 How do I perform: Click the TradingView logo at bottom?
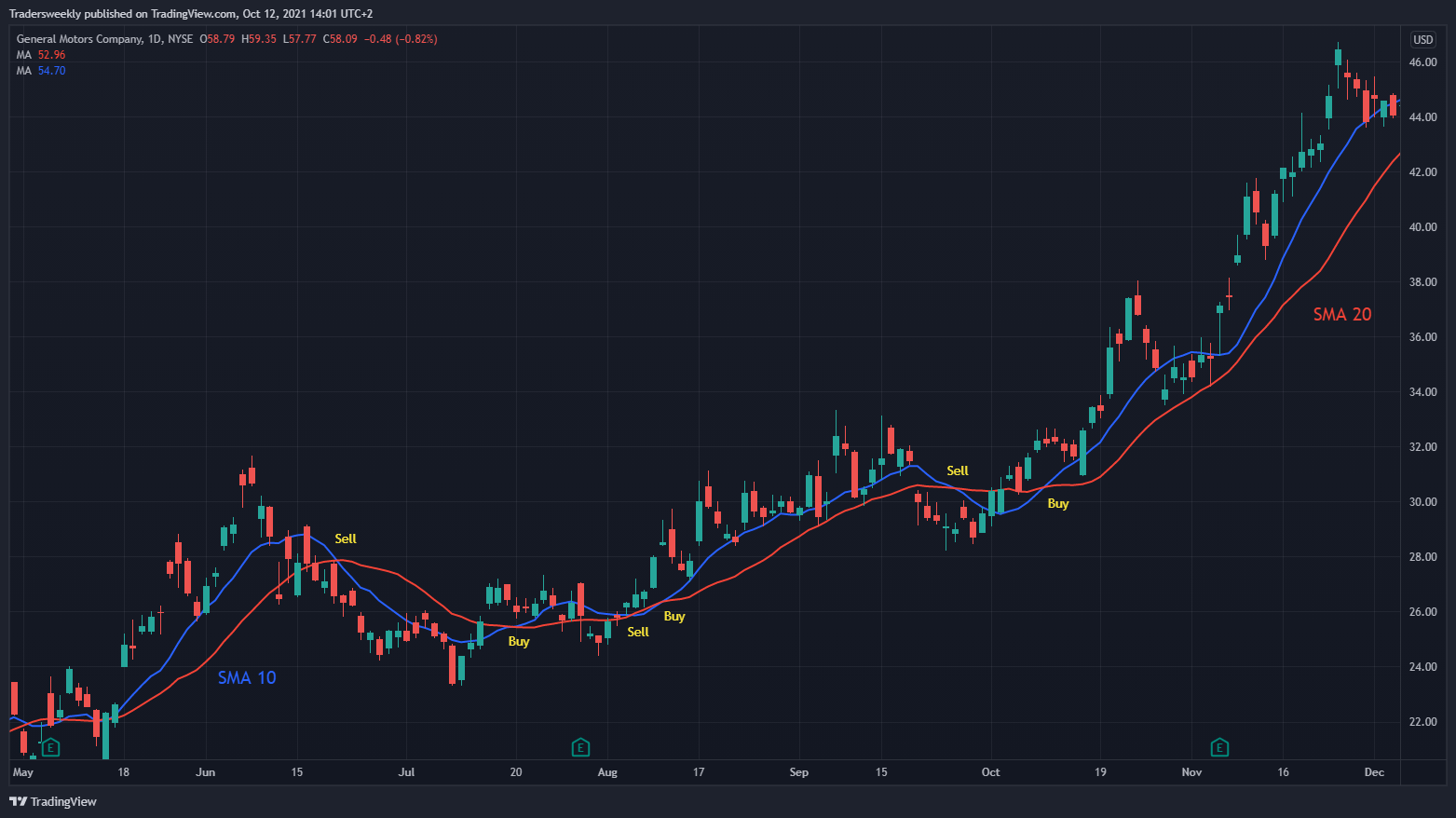click(x=53, y=801)
